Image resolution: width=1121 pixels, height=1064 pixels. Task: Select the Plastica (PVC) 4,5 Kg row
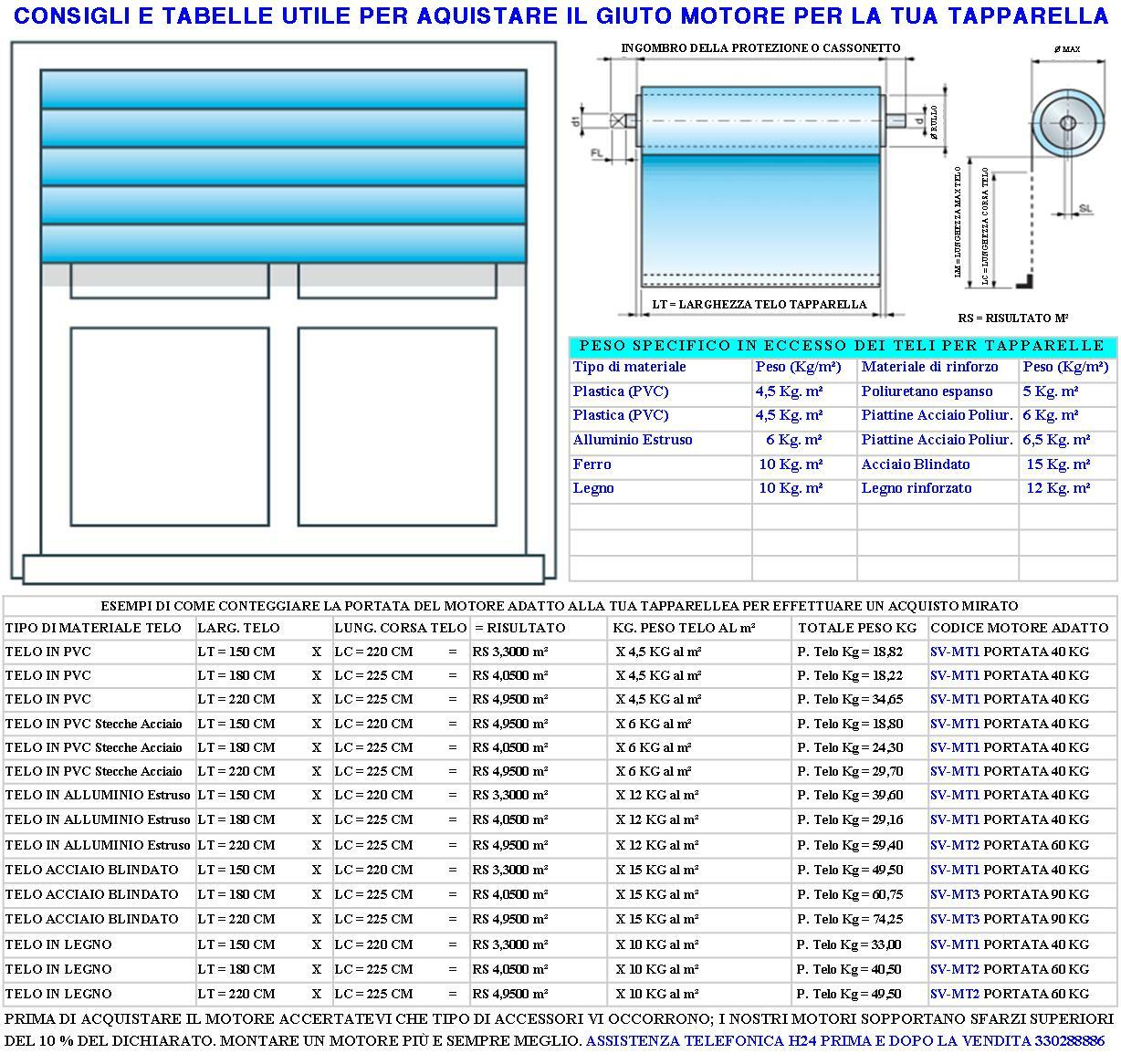pyautogui.click(x=660, y=391)
